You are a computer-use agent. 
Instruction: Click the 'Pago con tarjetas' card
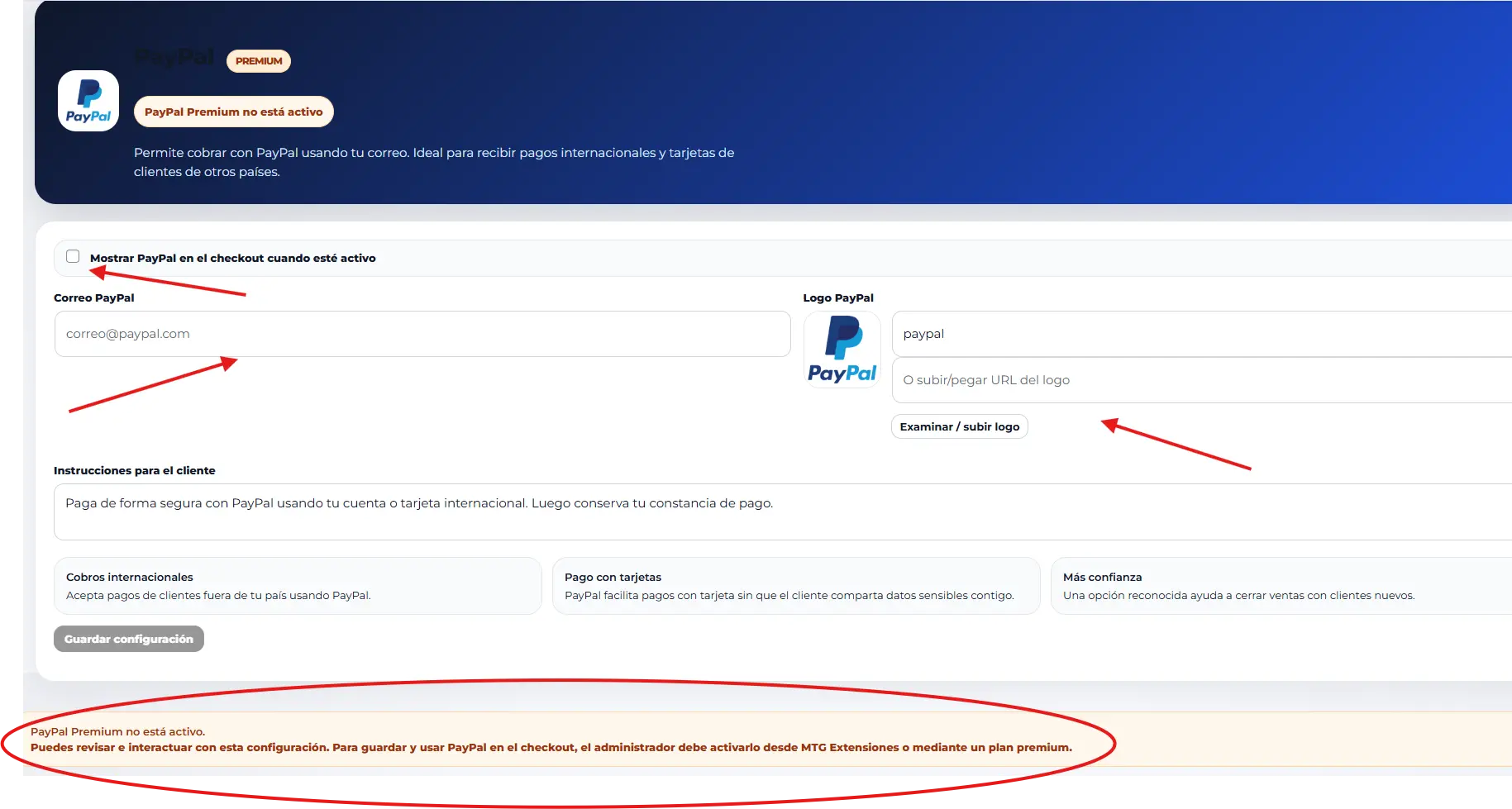coord(796,586)
